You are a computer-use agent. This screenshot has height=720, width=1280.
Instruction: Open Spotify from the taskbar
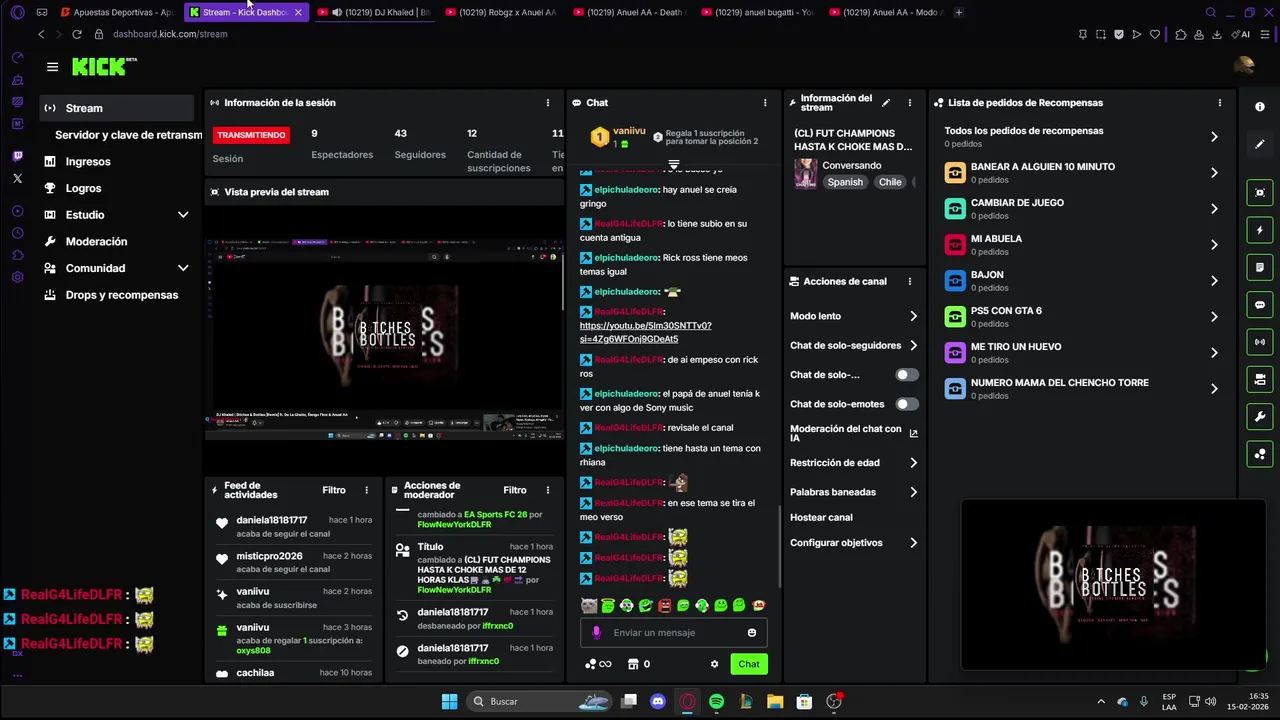716,702
